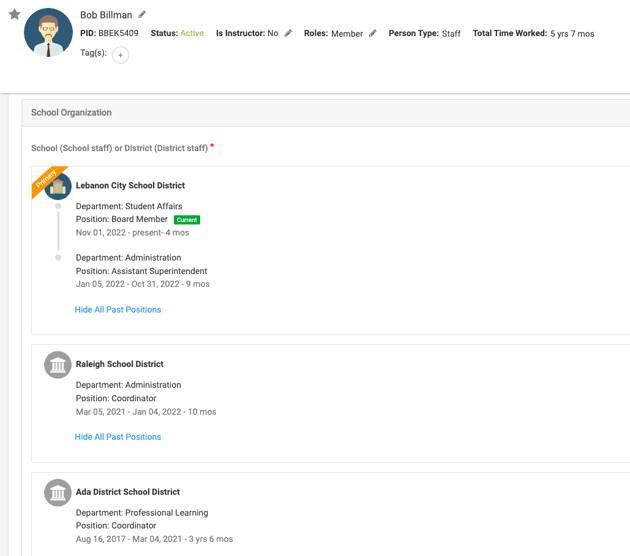Select the Ada District School District title

(x=128, y=492)
